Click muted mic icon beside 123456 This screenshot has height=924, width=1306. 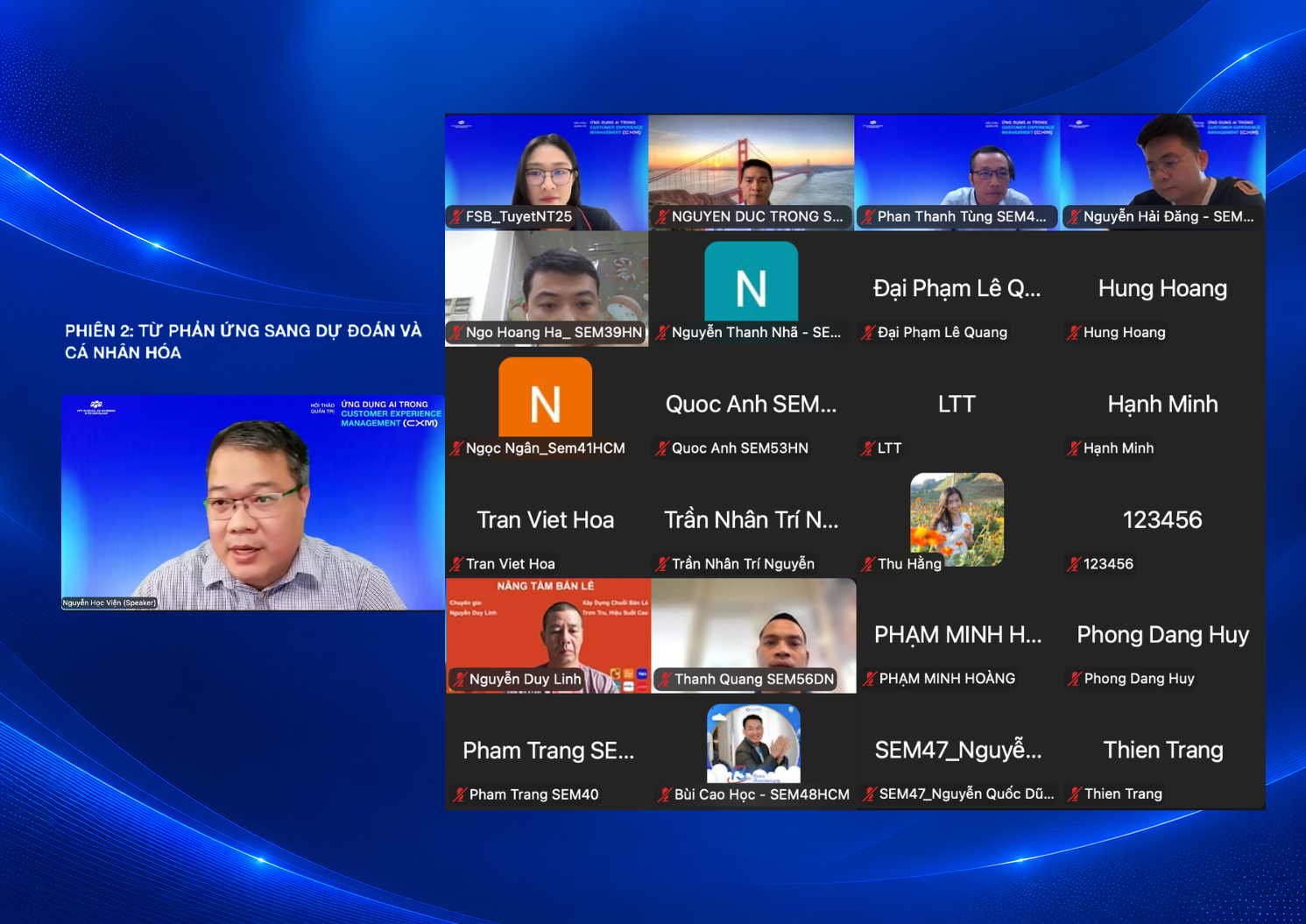1074,564
